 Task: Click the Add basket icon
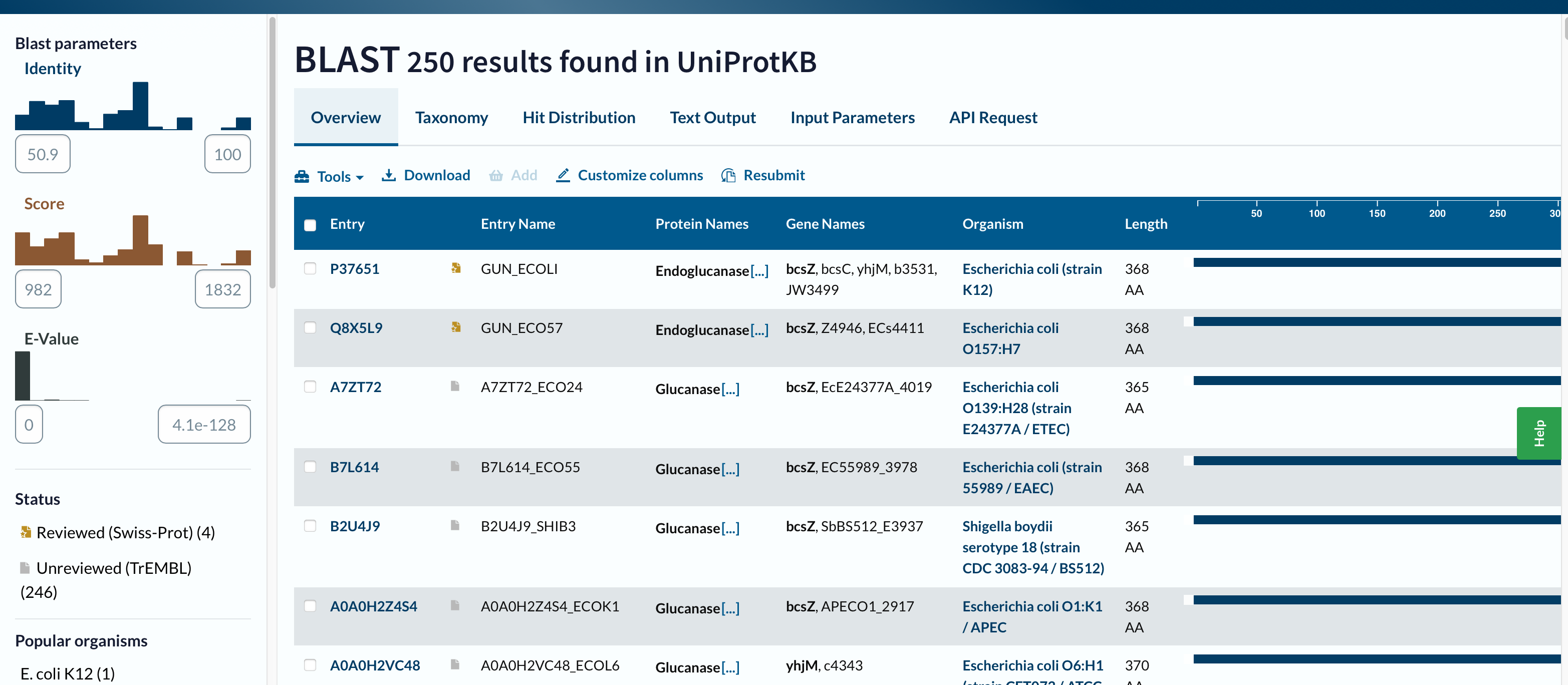point(496,176)
